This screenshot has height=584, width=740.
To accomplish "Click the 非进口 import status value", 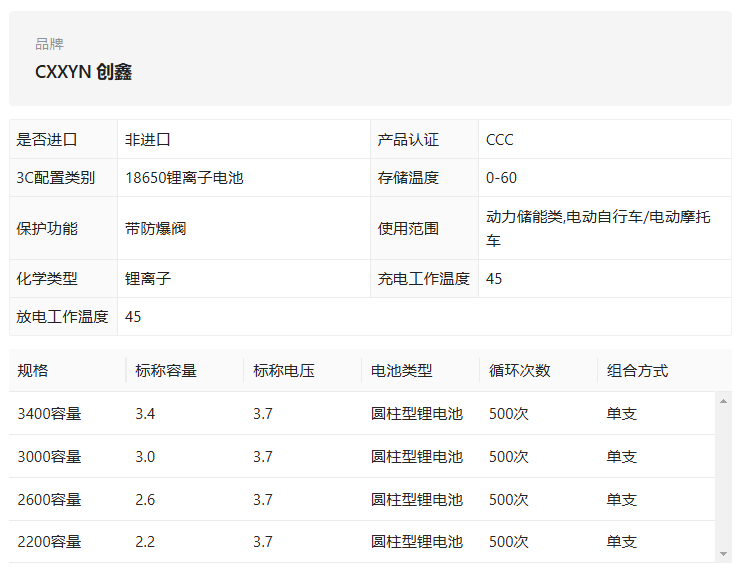I will point(148,140).
